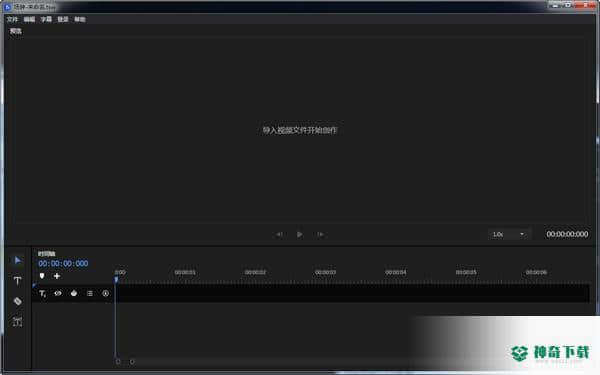Click the plus add track icon

57,276
